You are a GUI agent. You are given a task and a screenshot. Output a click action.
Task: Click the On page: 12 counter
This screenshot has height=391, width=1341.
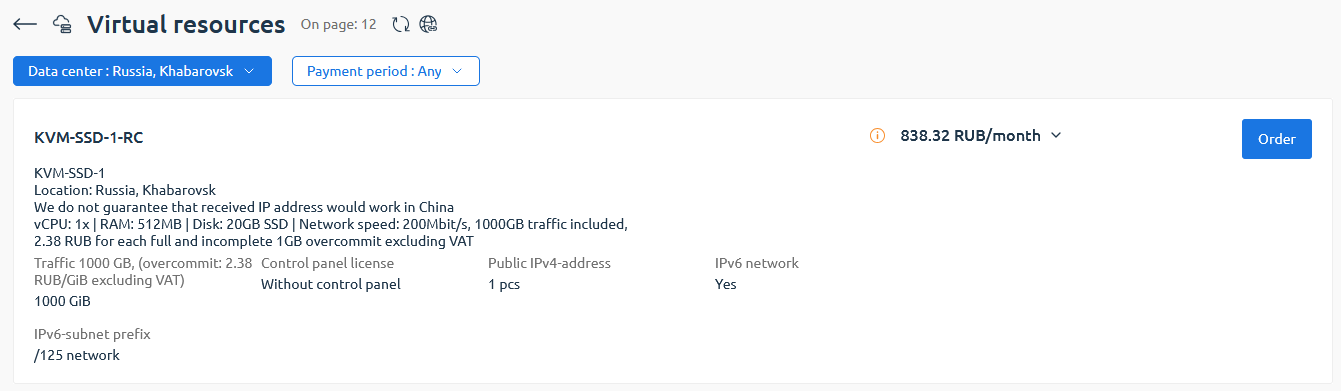point(338,25)
